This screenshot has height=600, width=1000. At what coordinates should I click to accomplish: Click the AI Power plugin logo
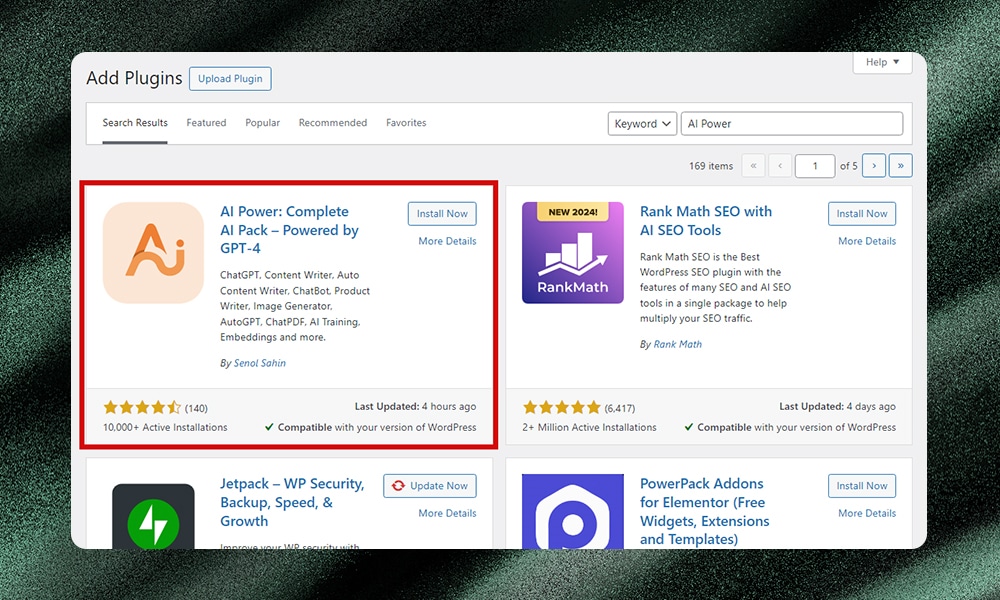(152, 252)
